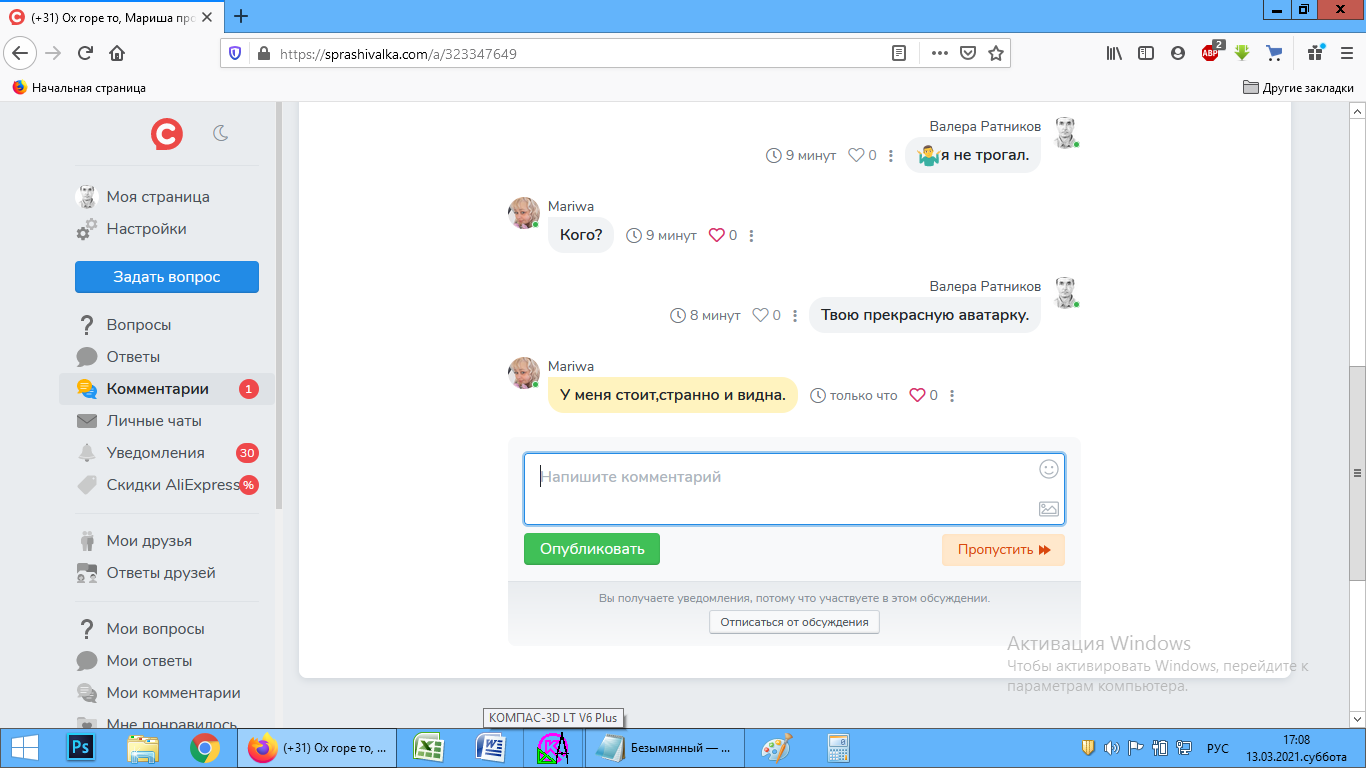This screenshot has width=1366, height=768.
Task: Click the Sprashivalka logo icon
Action: tap(166, 133)
